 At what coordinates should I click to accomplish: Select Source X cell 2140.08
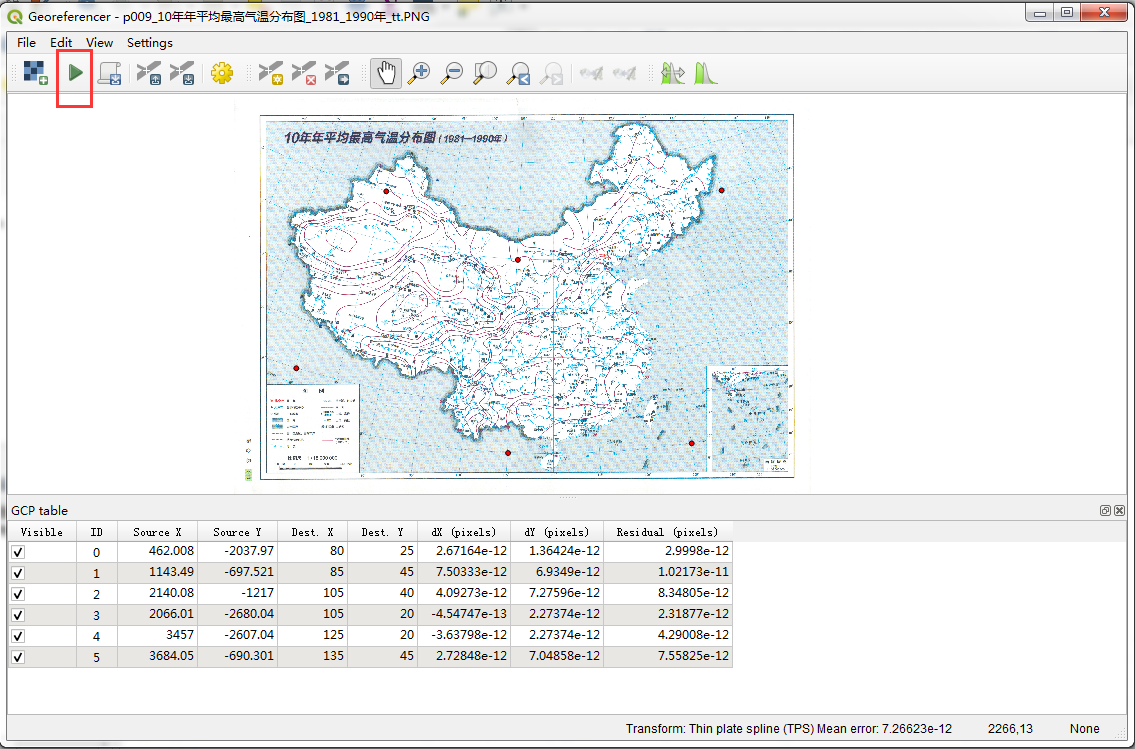click(x=157, y=593)
